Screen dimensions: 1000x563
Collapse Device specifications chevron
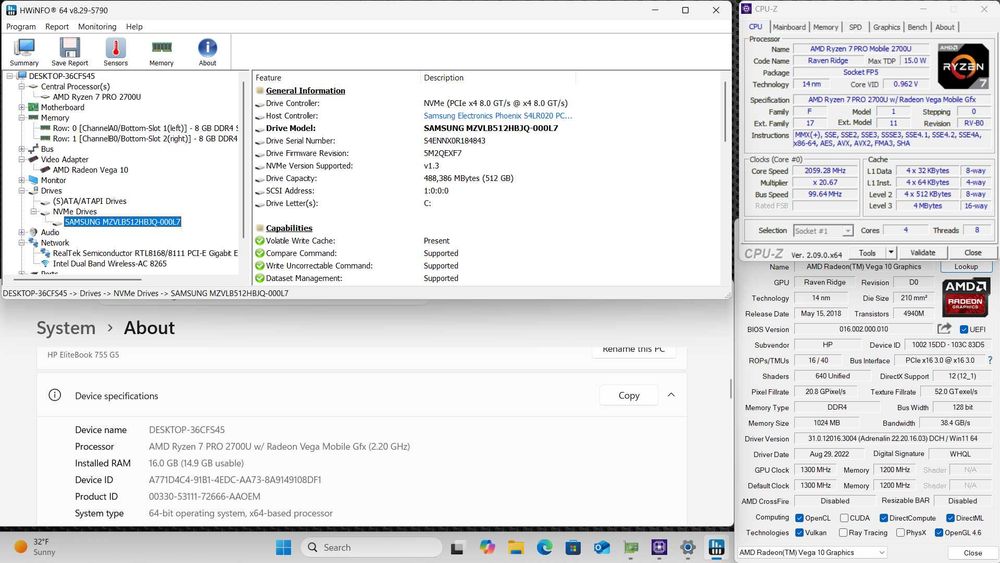coord(671,395)
